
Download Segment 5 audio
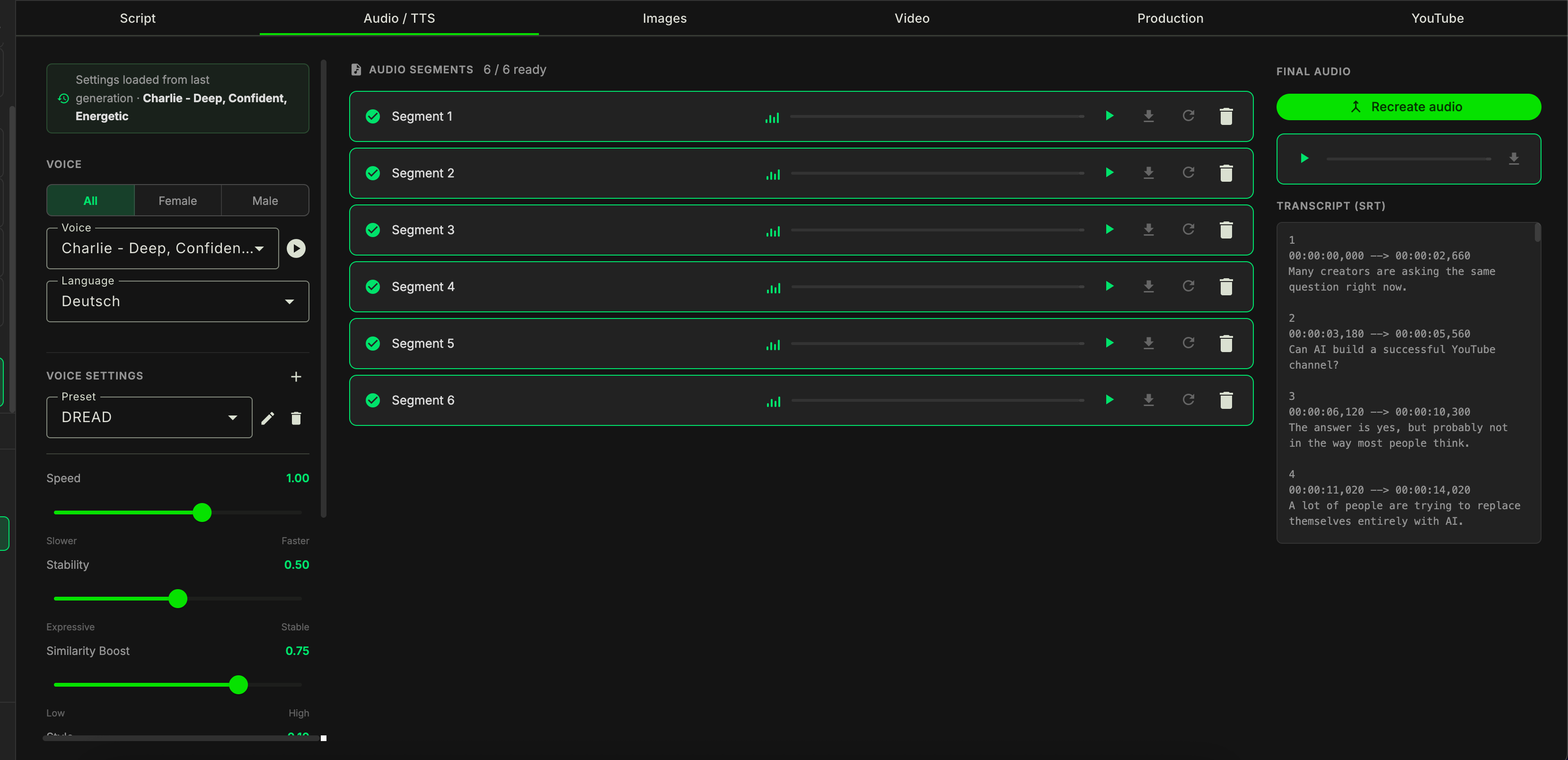[x=1149, y=344]
